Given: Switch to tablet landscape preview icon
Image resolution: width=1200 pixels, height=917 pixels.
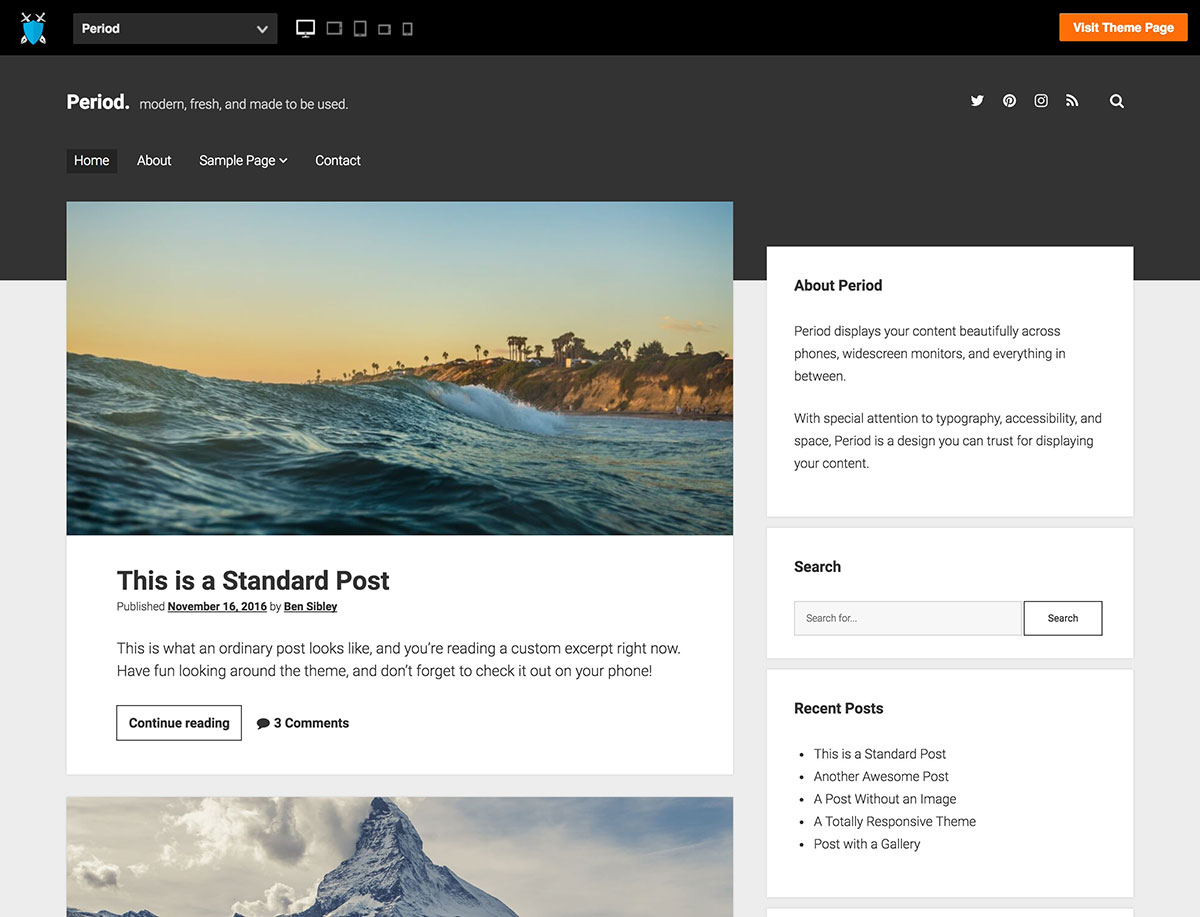Looking at the screenshot, I should tap(335, 29).
